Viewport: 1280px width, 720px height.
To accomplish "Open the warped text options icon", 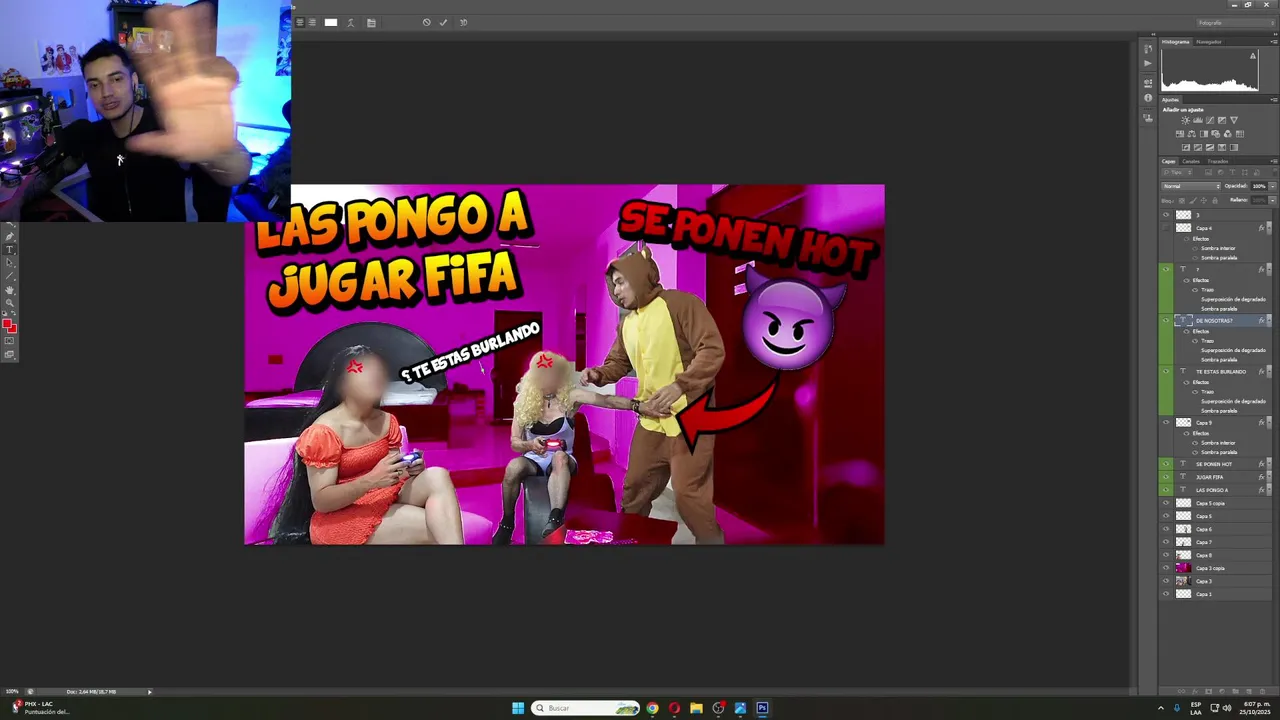I will pos(351,22).
